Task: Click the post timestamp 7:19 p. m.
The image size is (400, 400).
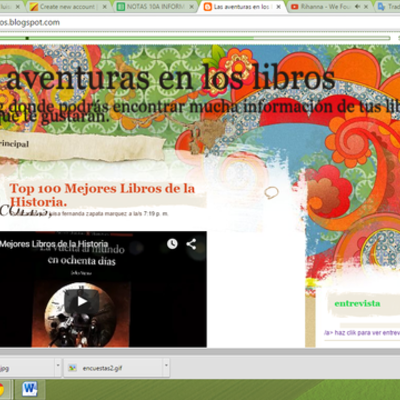Action: tap(156, 214)
